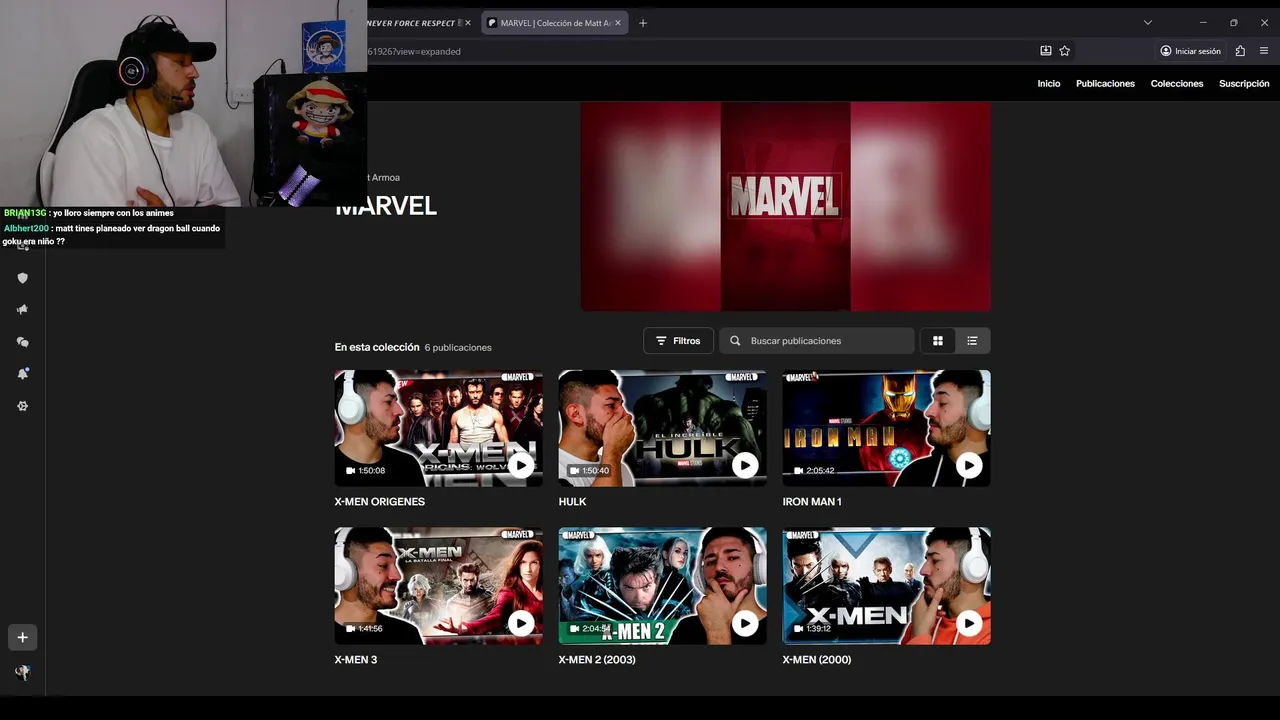Play the X-MEN 2 (2003) video
Image resolution: width=1280 pixels, height=720 pixels.
coord(745,623)
